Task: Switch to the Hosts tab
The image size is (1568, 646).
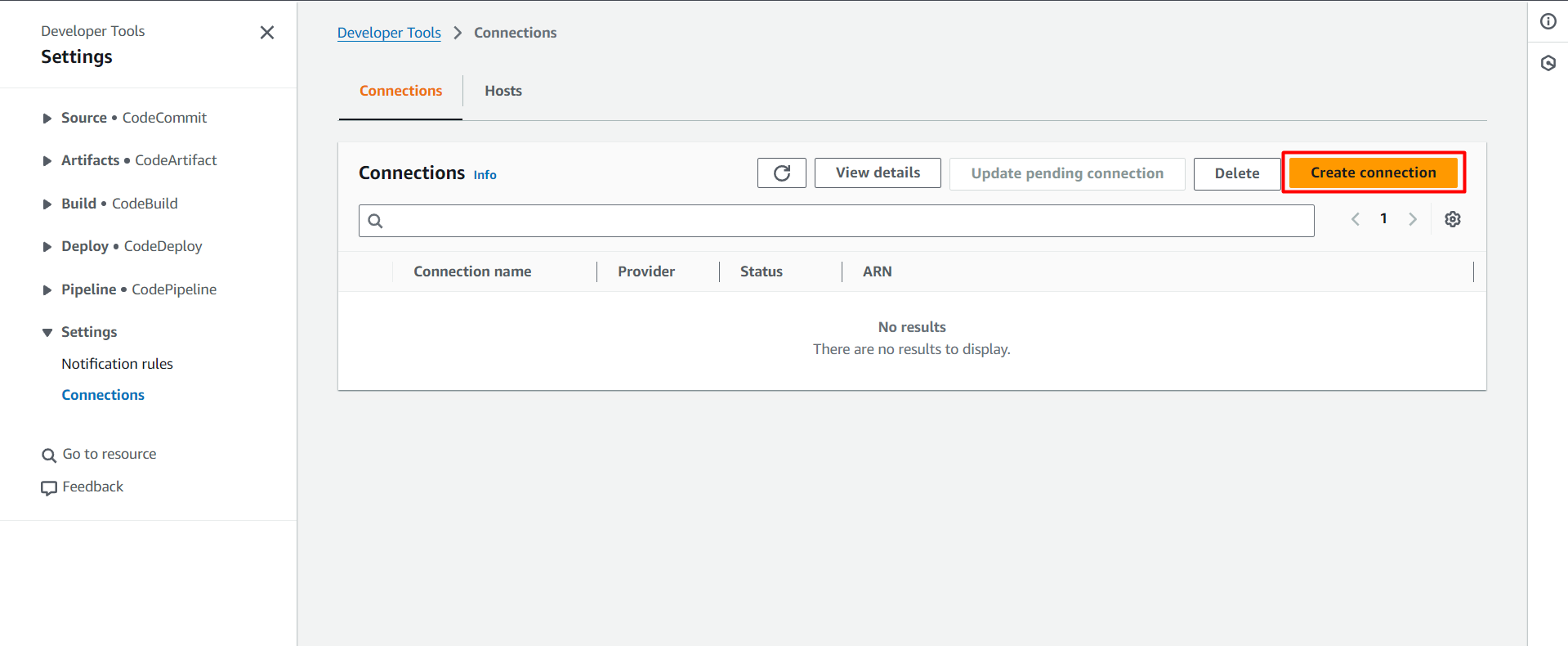Action: (x=503, y=91)
